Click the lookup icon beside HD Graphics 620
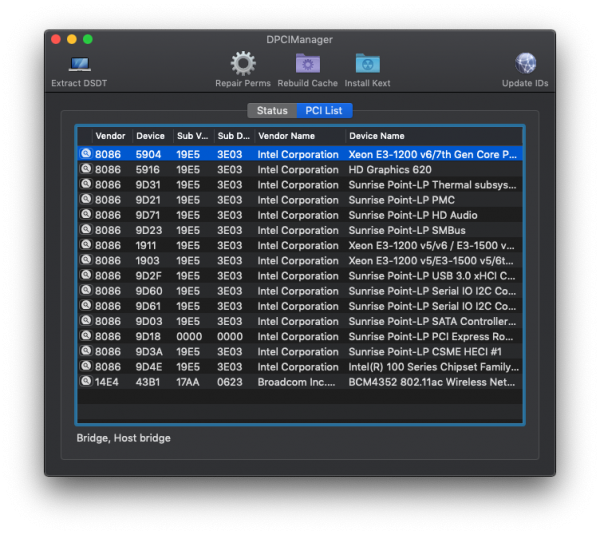Screen dimensions: 600x535 [86, 170]
